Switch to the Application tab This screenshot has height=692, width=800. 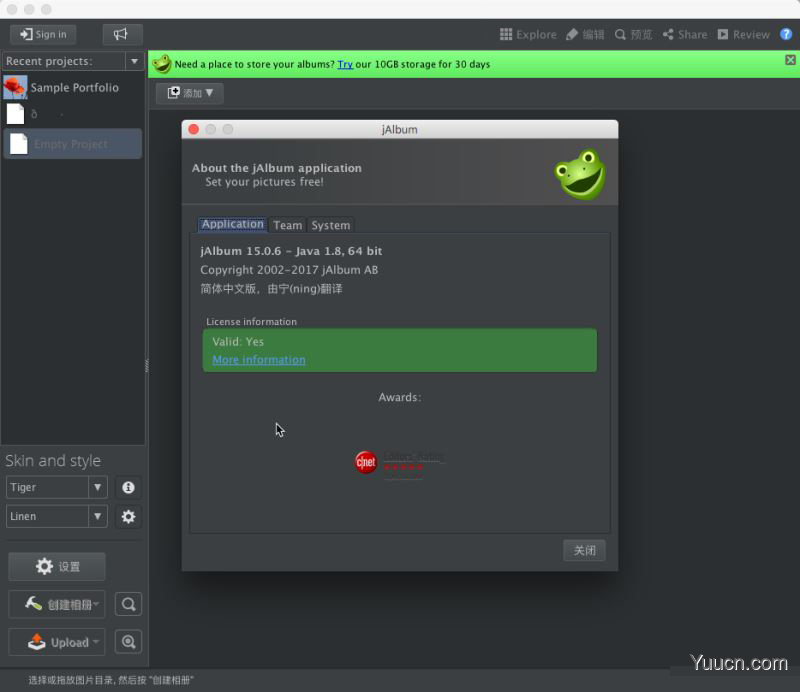(x=233, y=224)
